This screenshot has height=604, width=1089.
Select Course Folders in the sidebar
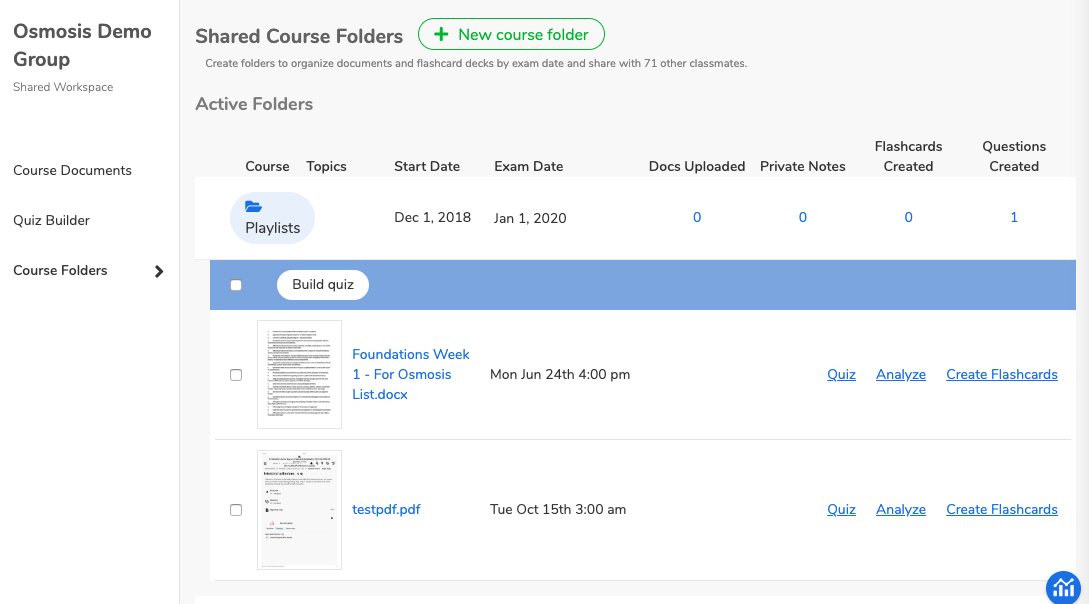[60, 270]
